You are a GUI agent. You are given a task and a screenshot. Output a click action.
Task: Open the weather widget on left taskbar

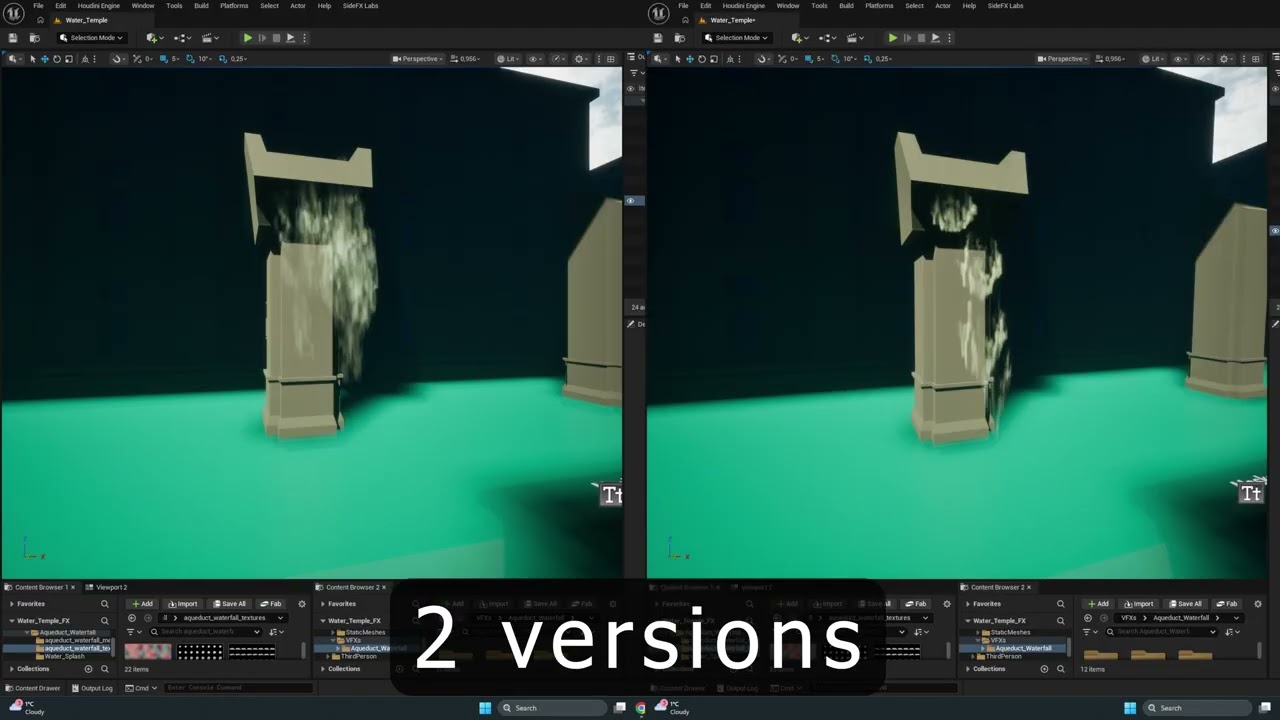point(28,708)
